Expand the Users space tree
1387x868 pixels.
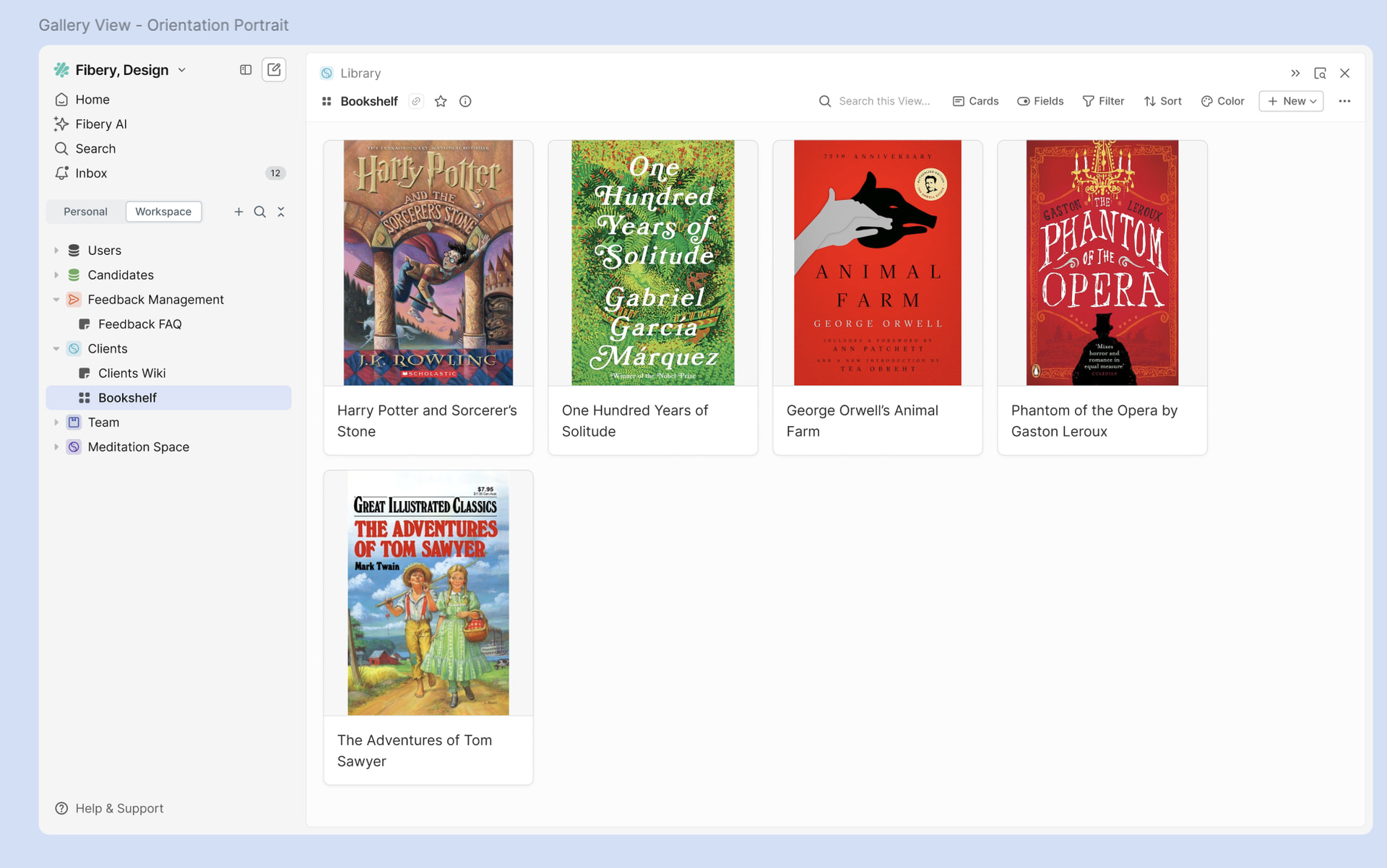pyautogui.click(x=56, y=251)
